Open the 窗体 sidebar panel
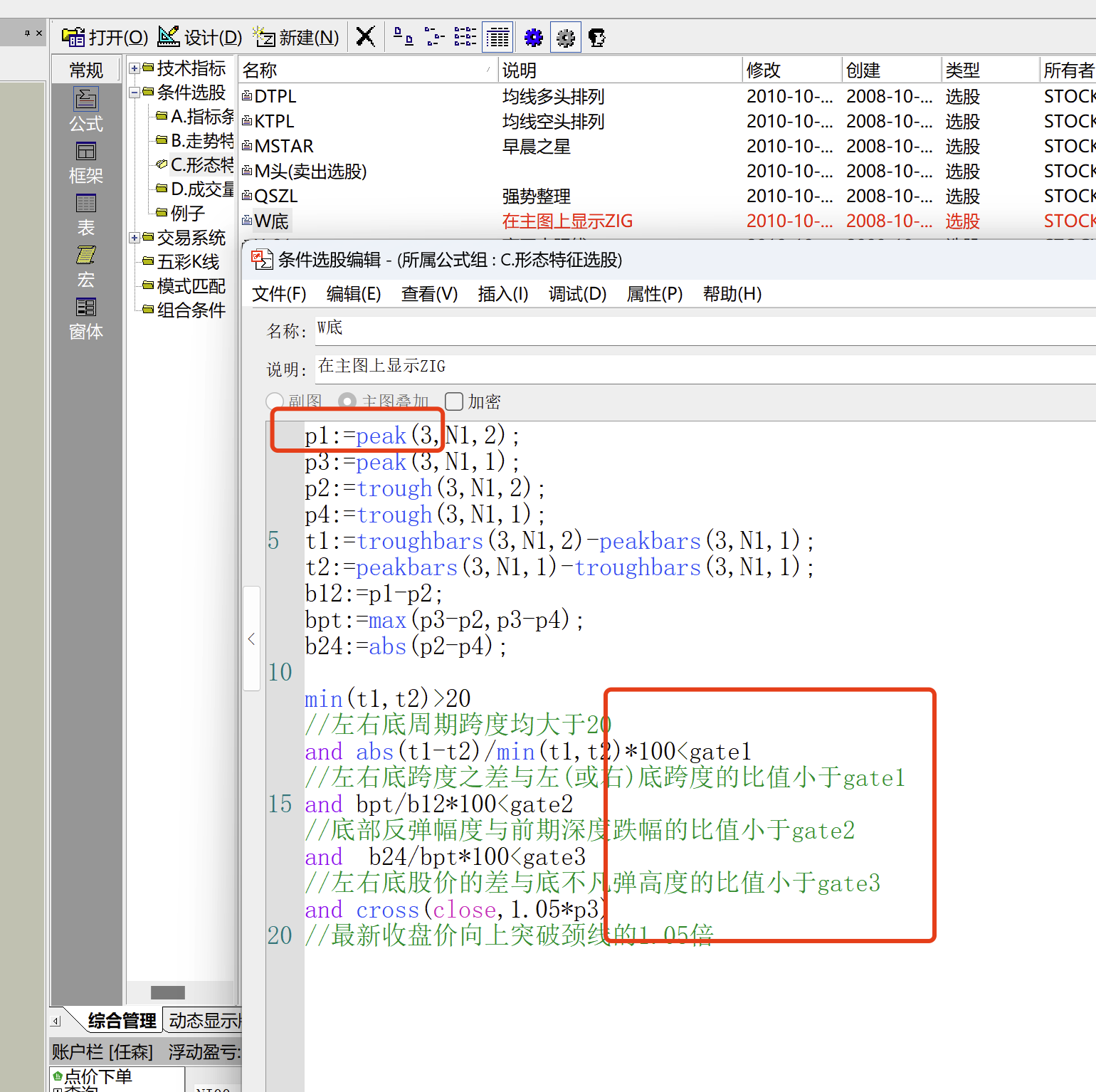 tap(86, 318)
